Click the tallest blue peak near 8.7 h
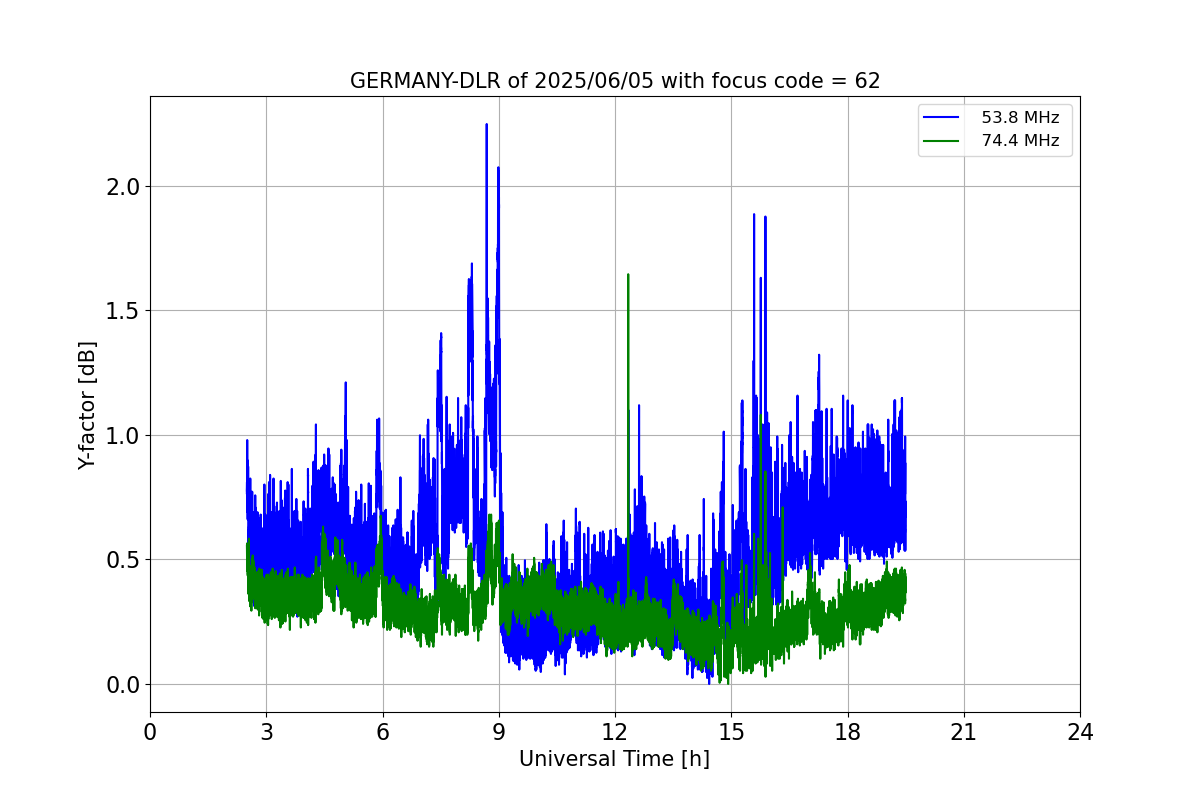Image resolution: width=1200 pixels, height=800 pixels. click(x=487, y=126)
